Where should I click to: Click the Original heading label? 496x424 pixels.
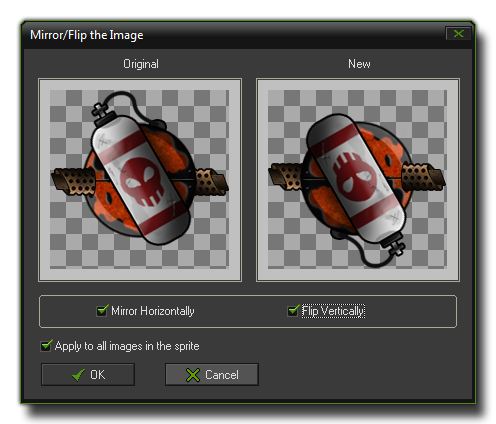point(141,64)
